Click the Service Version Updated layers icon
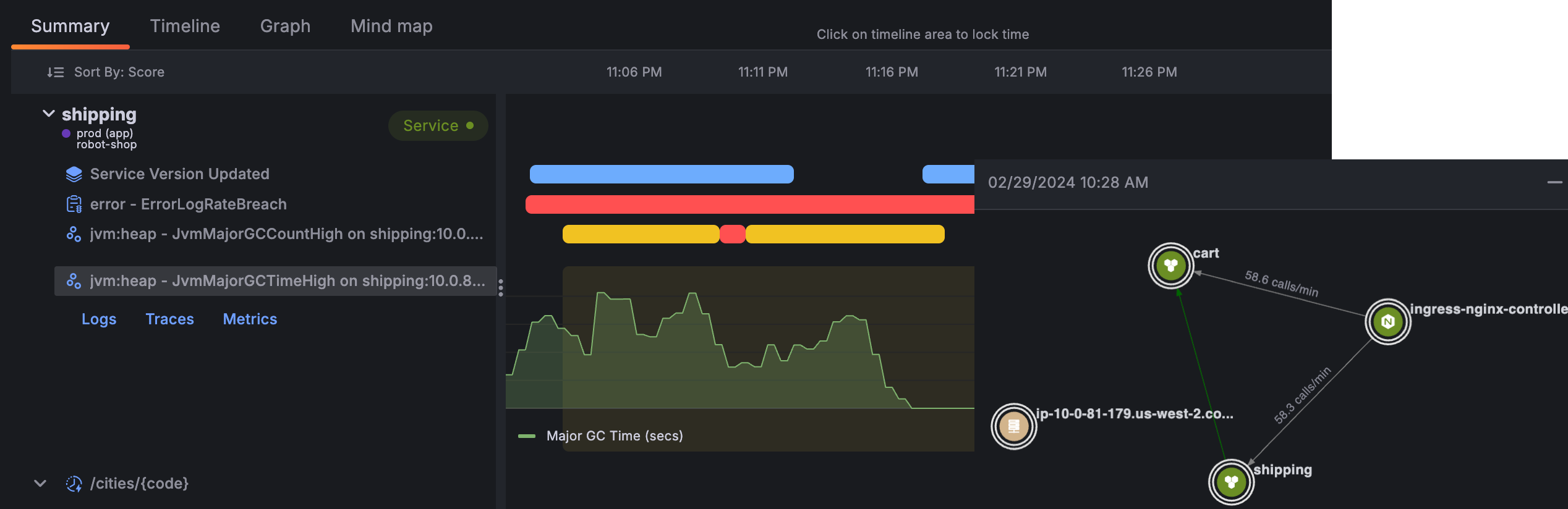Viewport: 1568px width, 509px height. coord(74,174)
